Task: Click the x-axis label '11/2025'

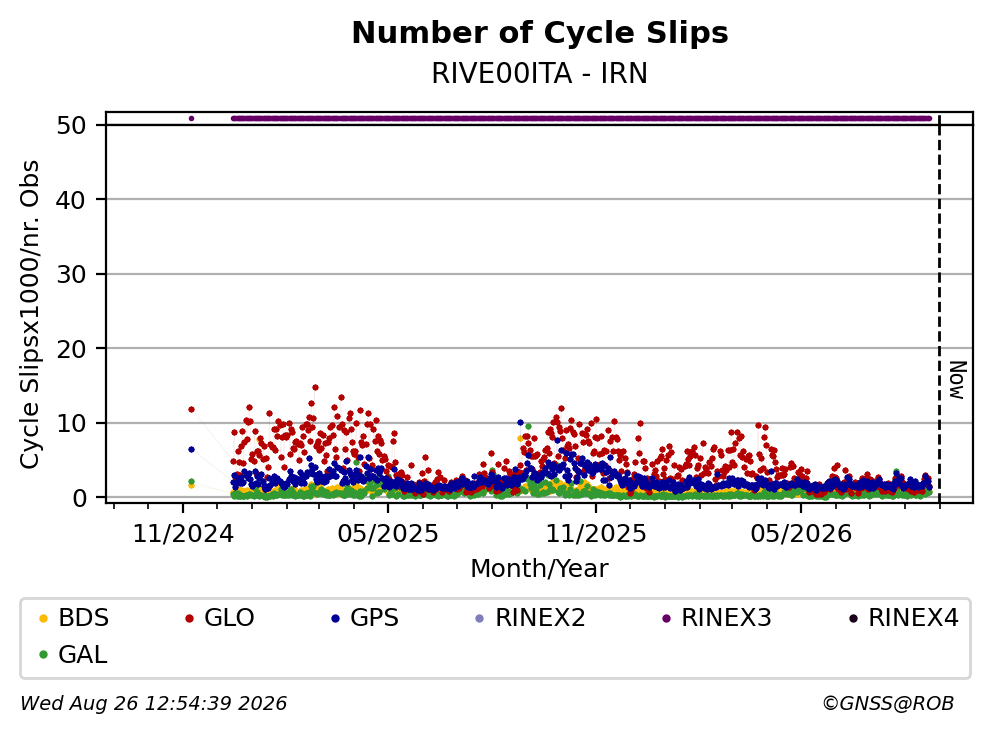Action: pyautogui.click(x=596, y=534)
